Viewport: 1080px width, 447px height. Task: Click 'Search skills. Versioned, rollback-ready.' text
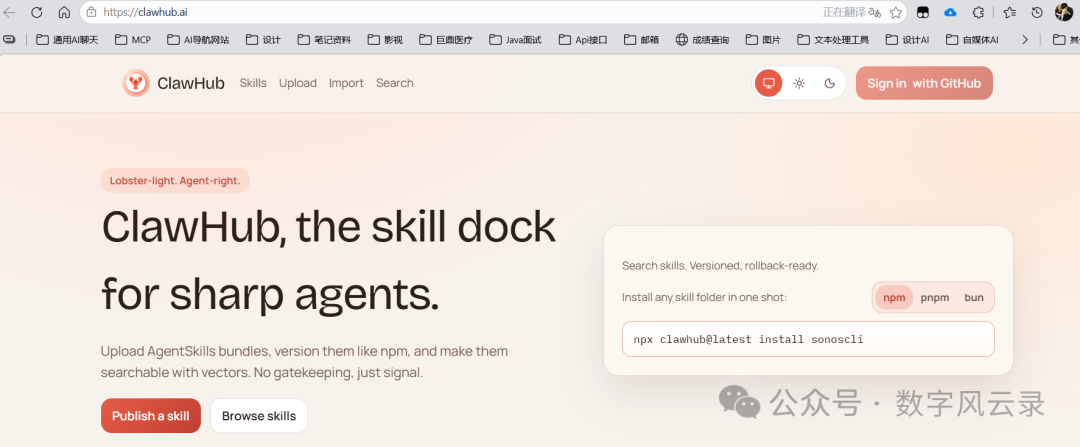pos(720,265)
